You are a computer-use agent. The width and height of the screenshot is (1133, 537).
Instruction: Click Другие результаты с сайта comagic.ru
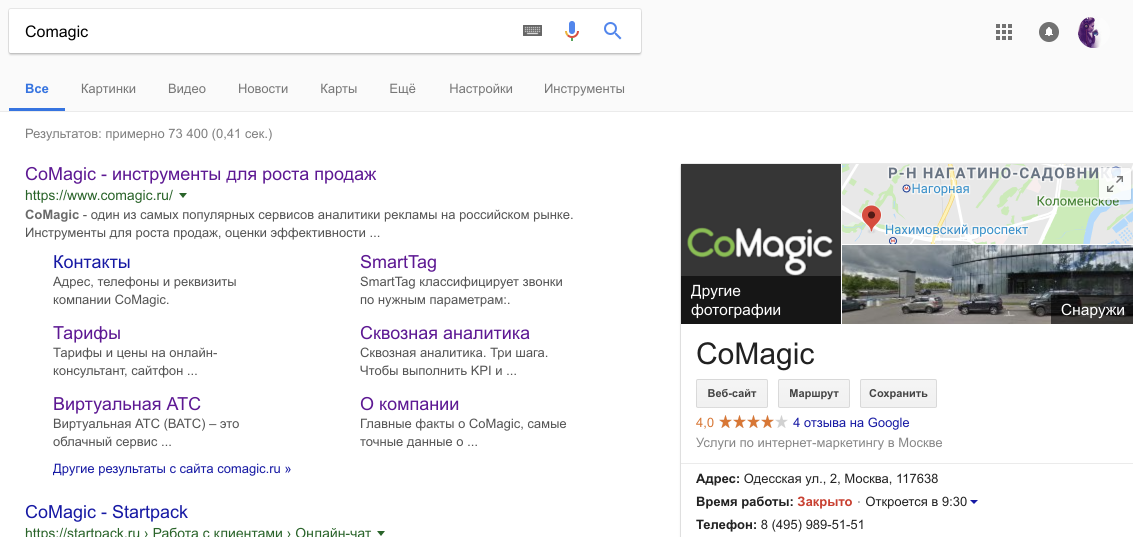click(x=172, y=468)
